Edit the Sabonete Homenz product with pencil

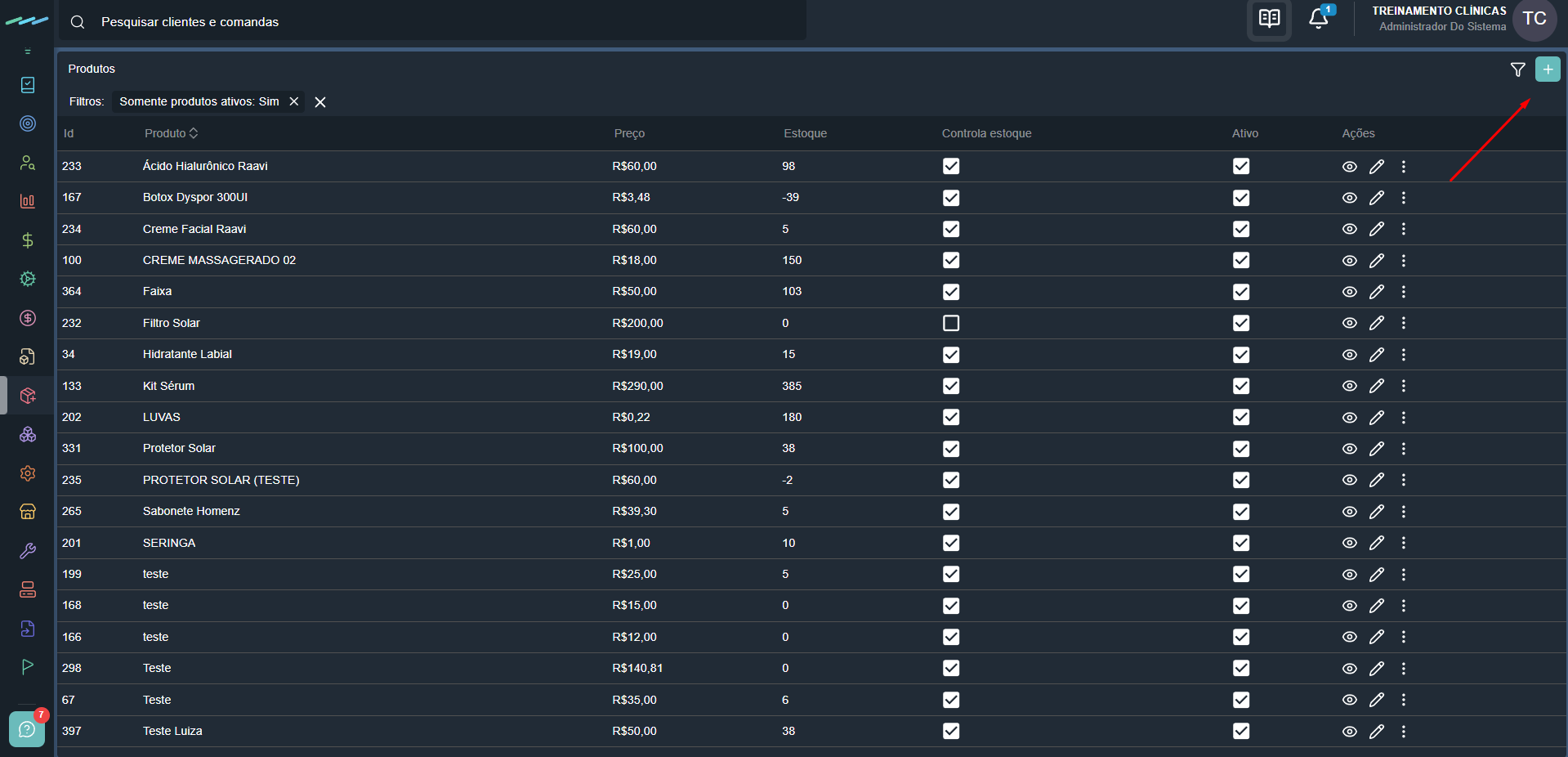click(x=1377, y=512)
